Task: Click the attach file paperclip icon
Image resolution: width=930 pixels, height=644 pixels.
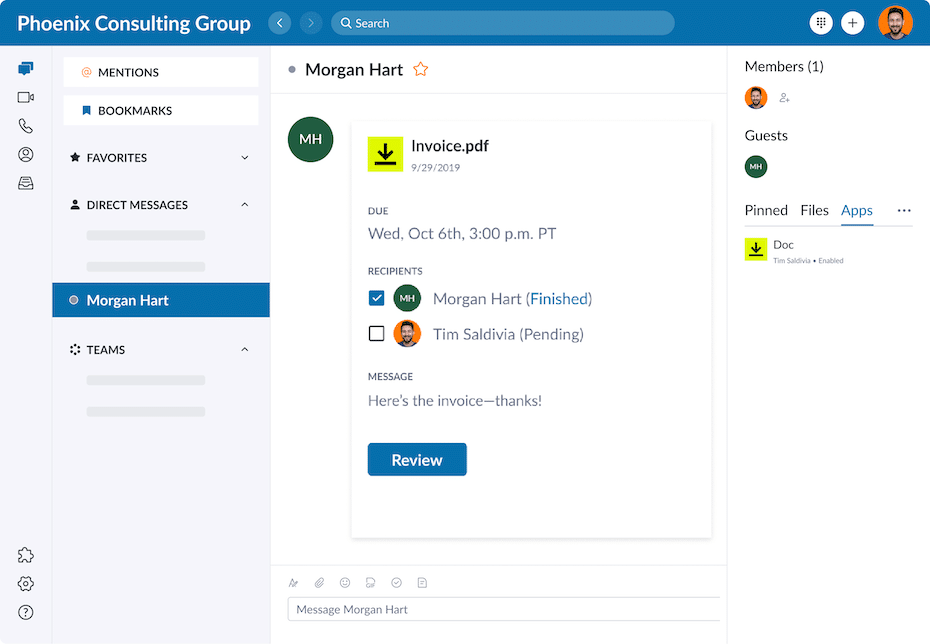Action: 319,583
